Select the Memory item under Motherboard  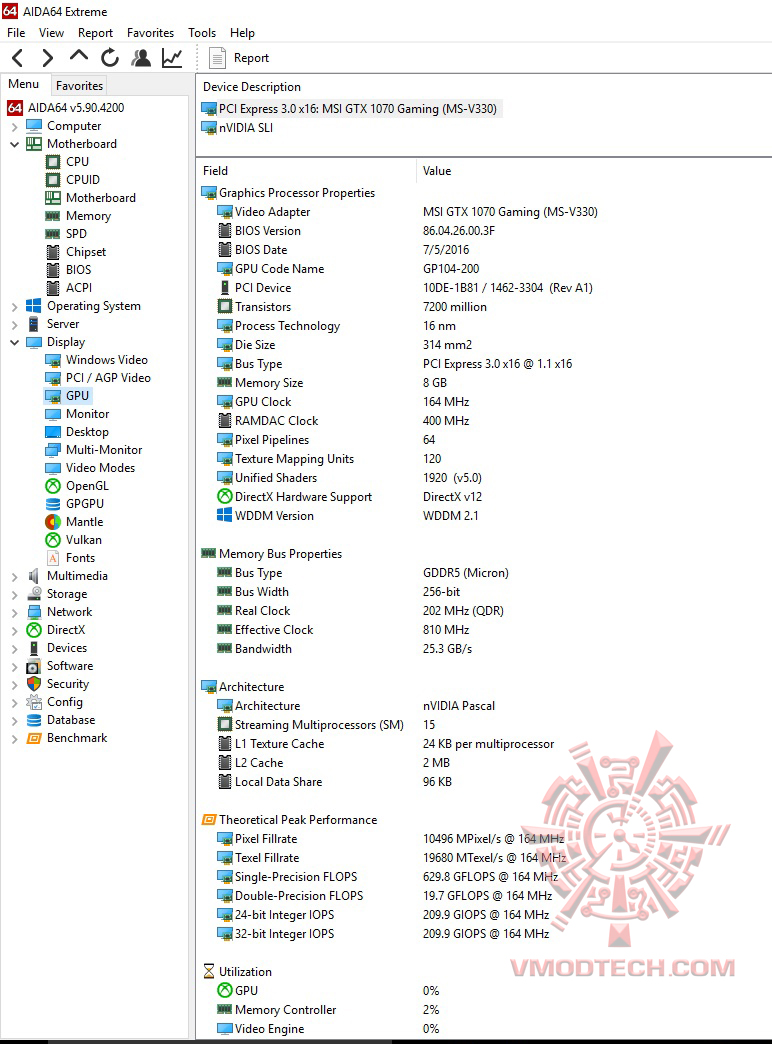[78, 216]
